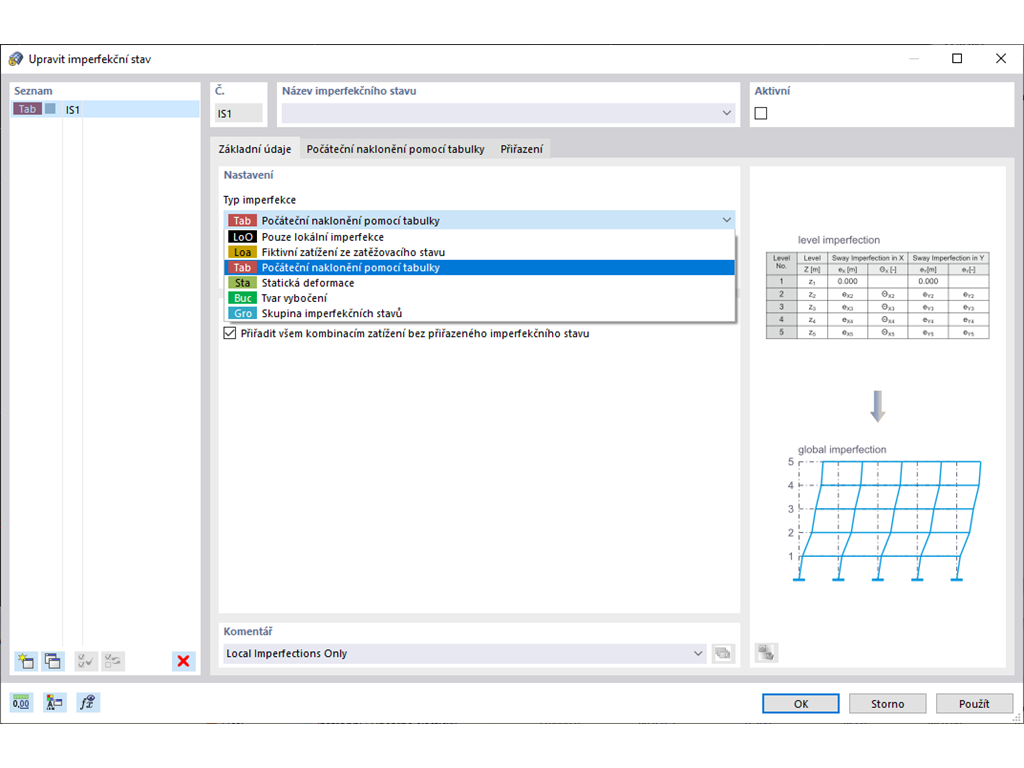Screen dimensions: 1024x768
Task: Click the model info icon in bottom bar
Action: pos(54,703)
